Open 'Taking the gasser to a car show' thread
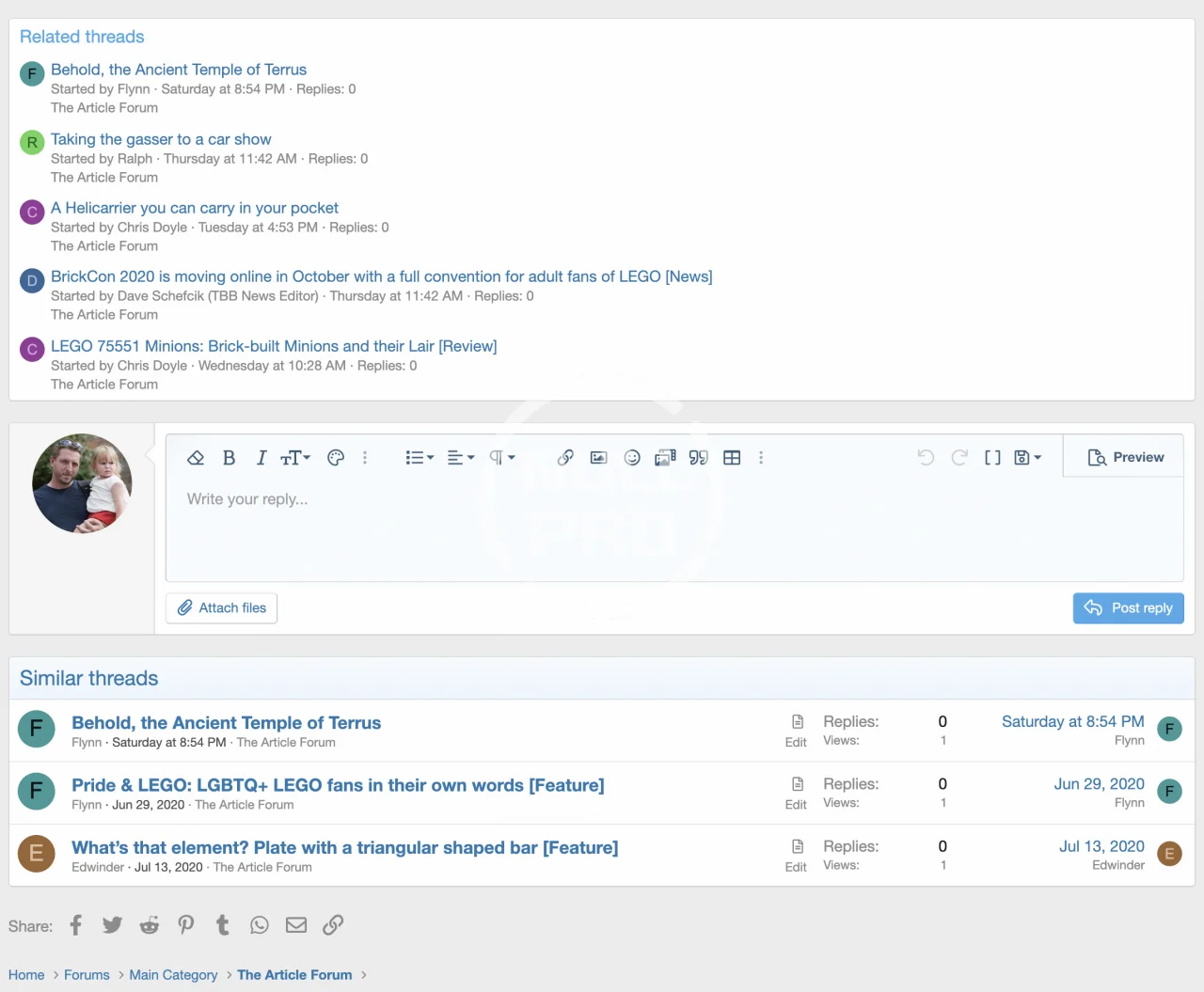Viewport: 1204px width, 992px height. pos(161,139)
